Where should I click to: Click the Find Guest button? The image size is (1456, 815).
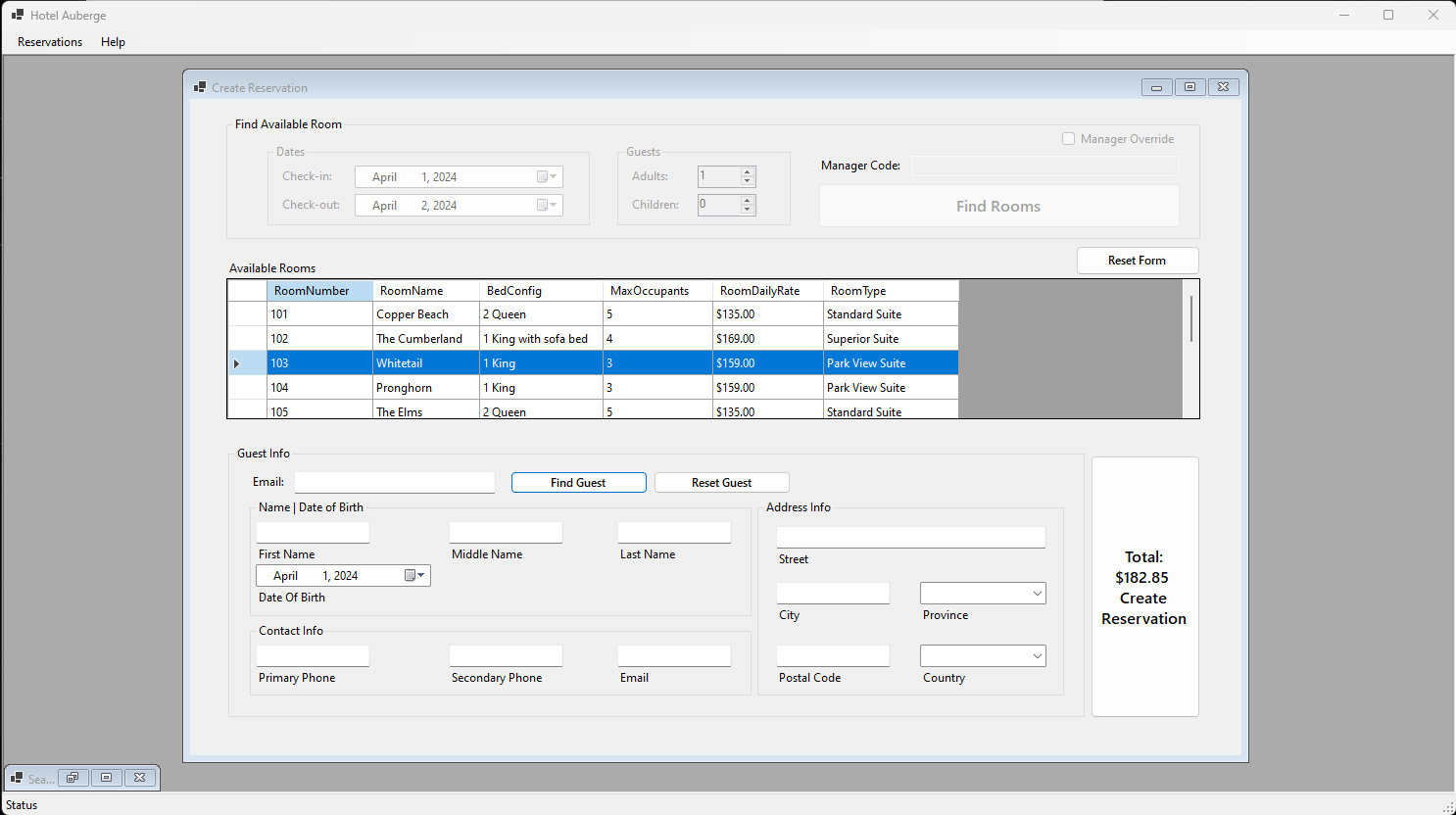[578, 483]
